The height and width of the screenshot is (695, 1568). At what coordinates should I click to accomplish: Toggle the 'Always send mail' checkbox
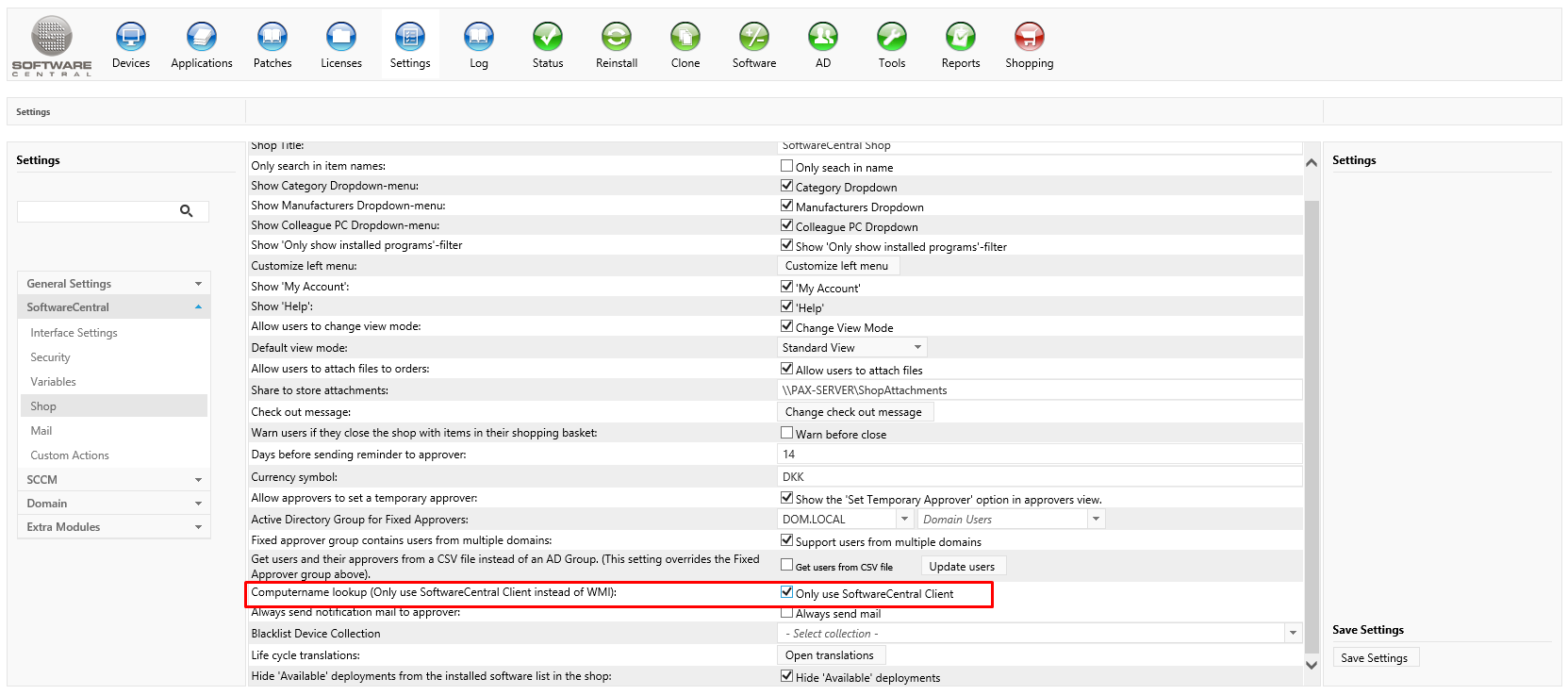click(x=786, y=613)
